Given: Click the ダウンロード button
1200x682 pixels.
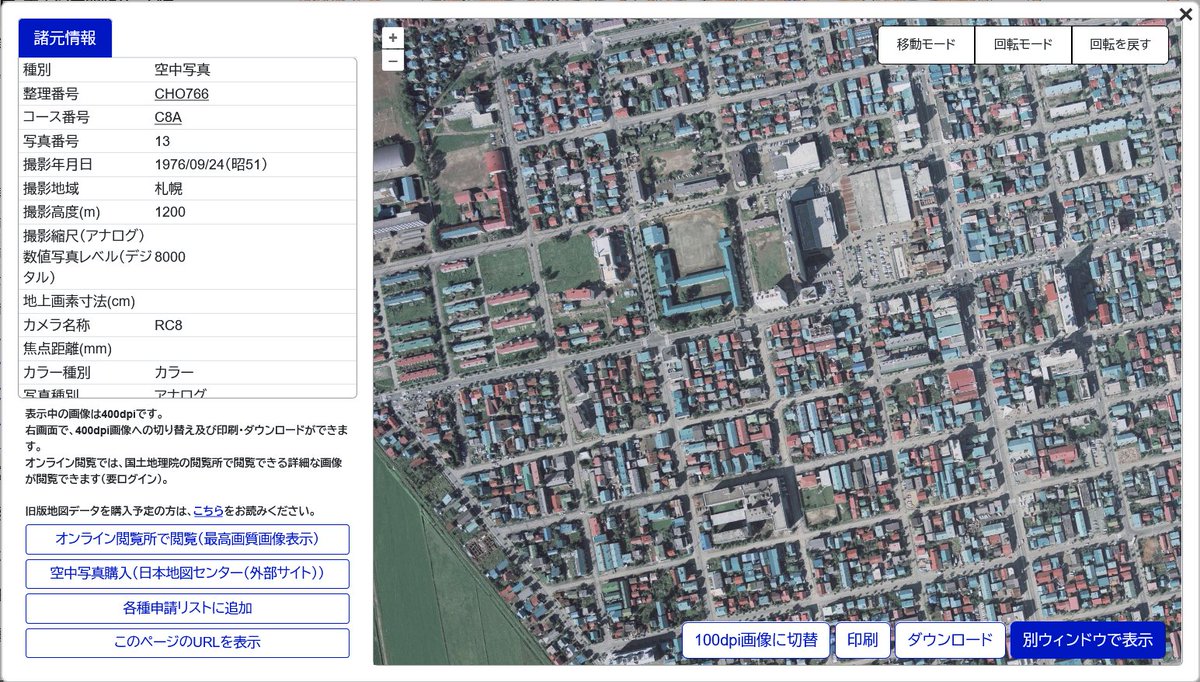Looking at the screenshot, I should click(x=950, y=640).
